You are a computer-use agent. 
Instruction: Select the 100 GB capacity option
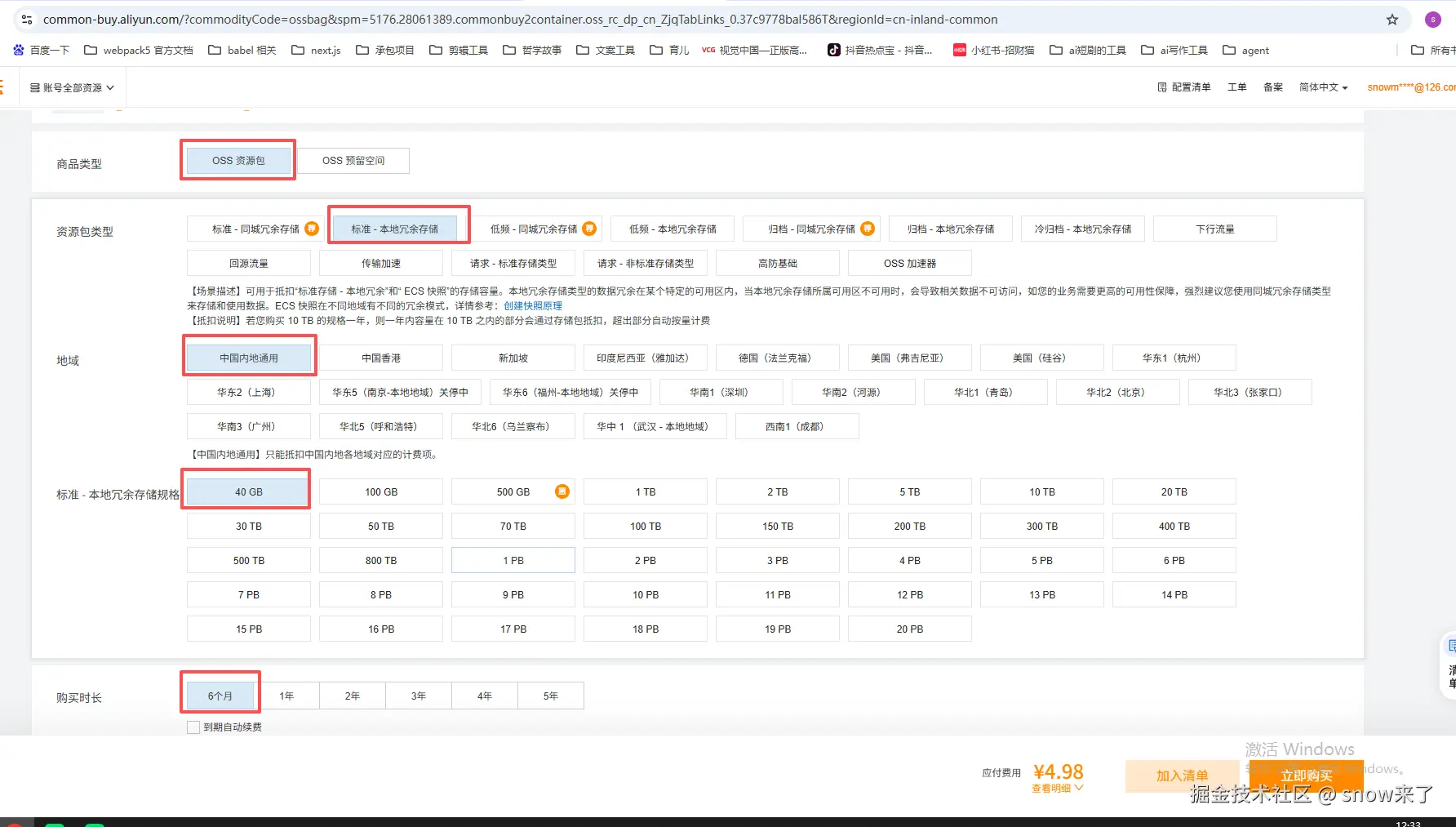point(381,492)
